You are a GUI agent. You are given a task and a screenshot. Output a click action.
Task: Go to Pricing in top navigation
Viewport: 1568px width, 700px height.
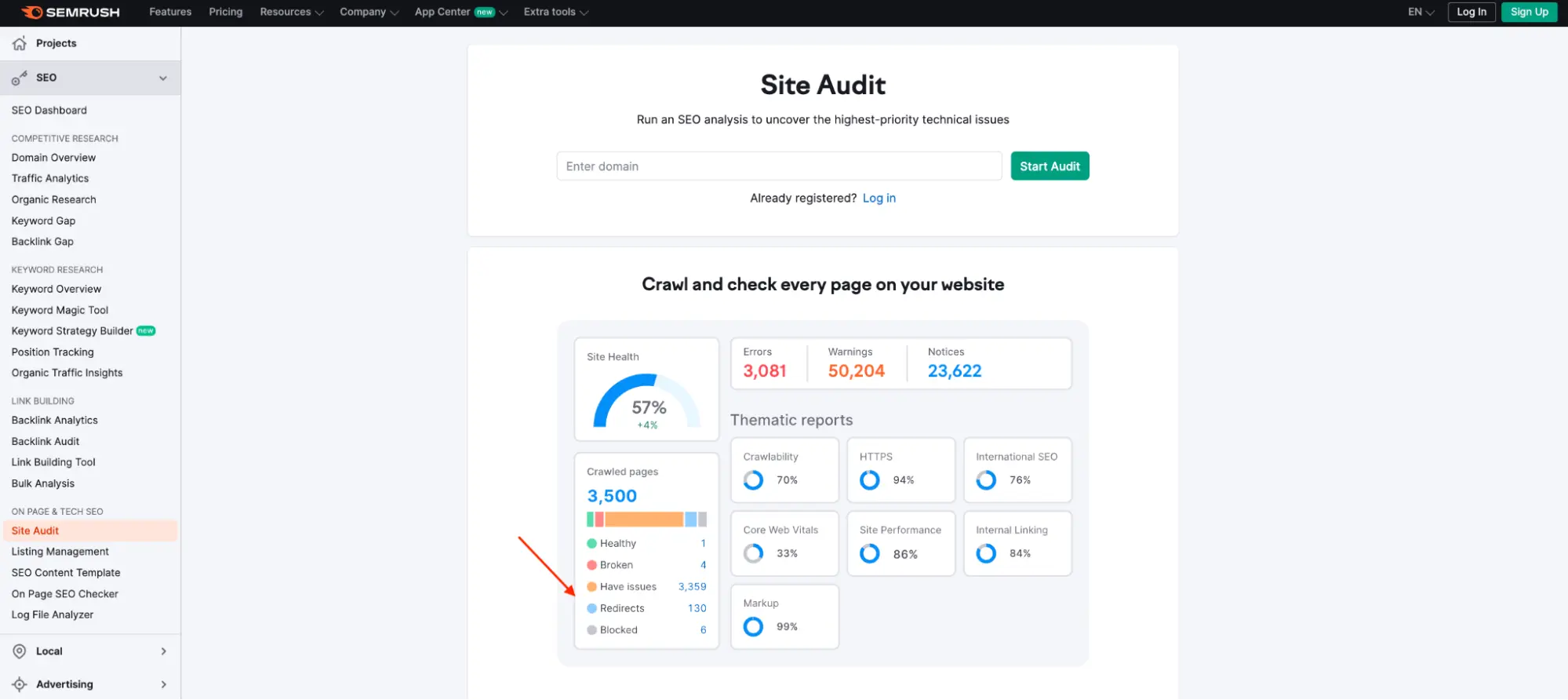click(226, 12)
